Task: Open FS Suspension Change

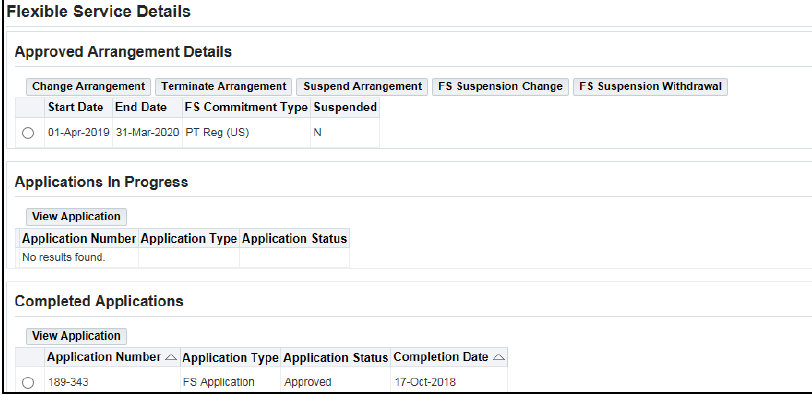Action: point(500,87)
